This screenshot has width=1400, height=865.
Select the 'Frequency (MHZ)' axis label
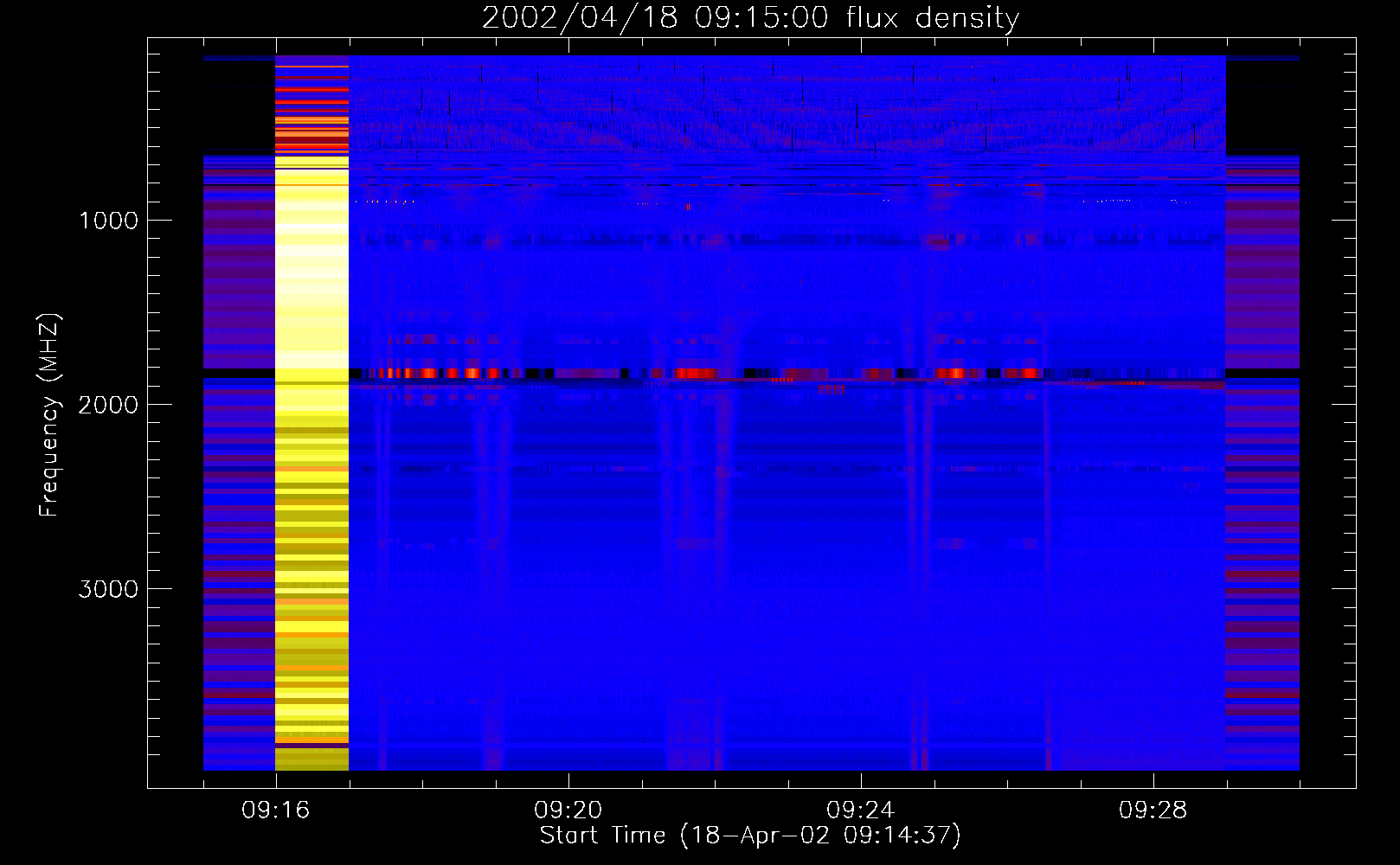[49, 415]
